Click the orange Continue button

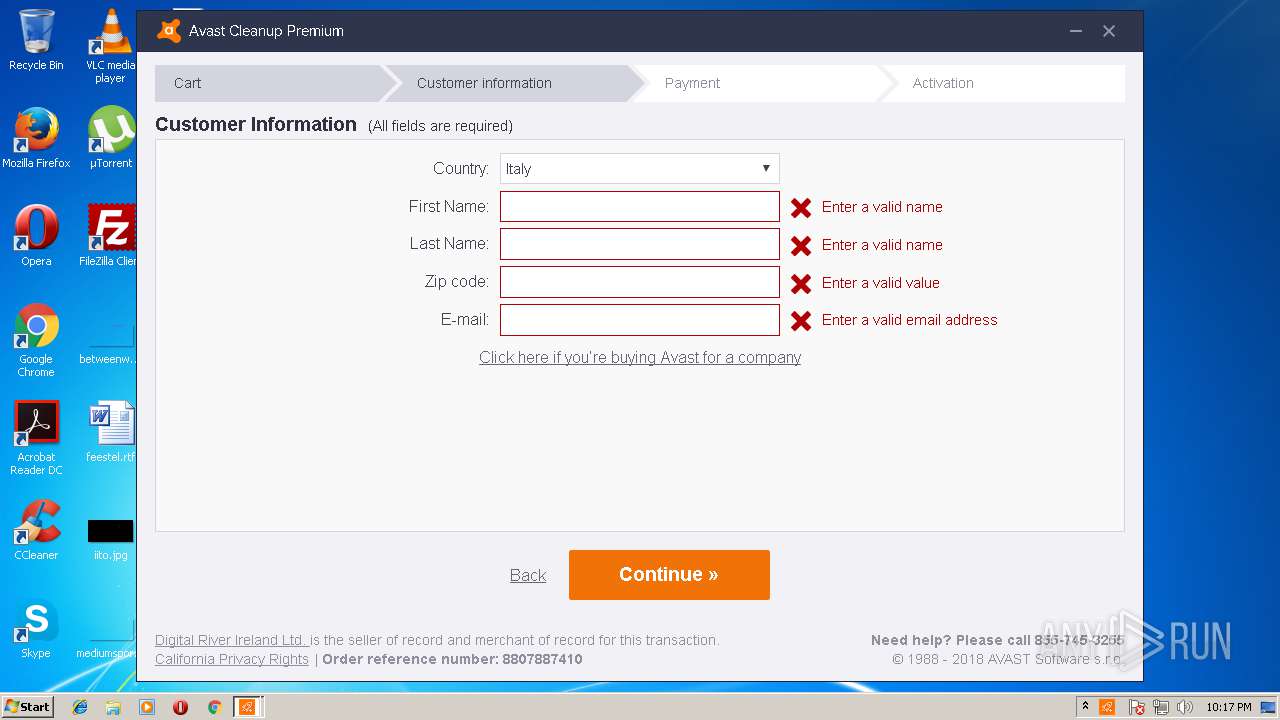pos(669,575)
